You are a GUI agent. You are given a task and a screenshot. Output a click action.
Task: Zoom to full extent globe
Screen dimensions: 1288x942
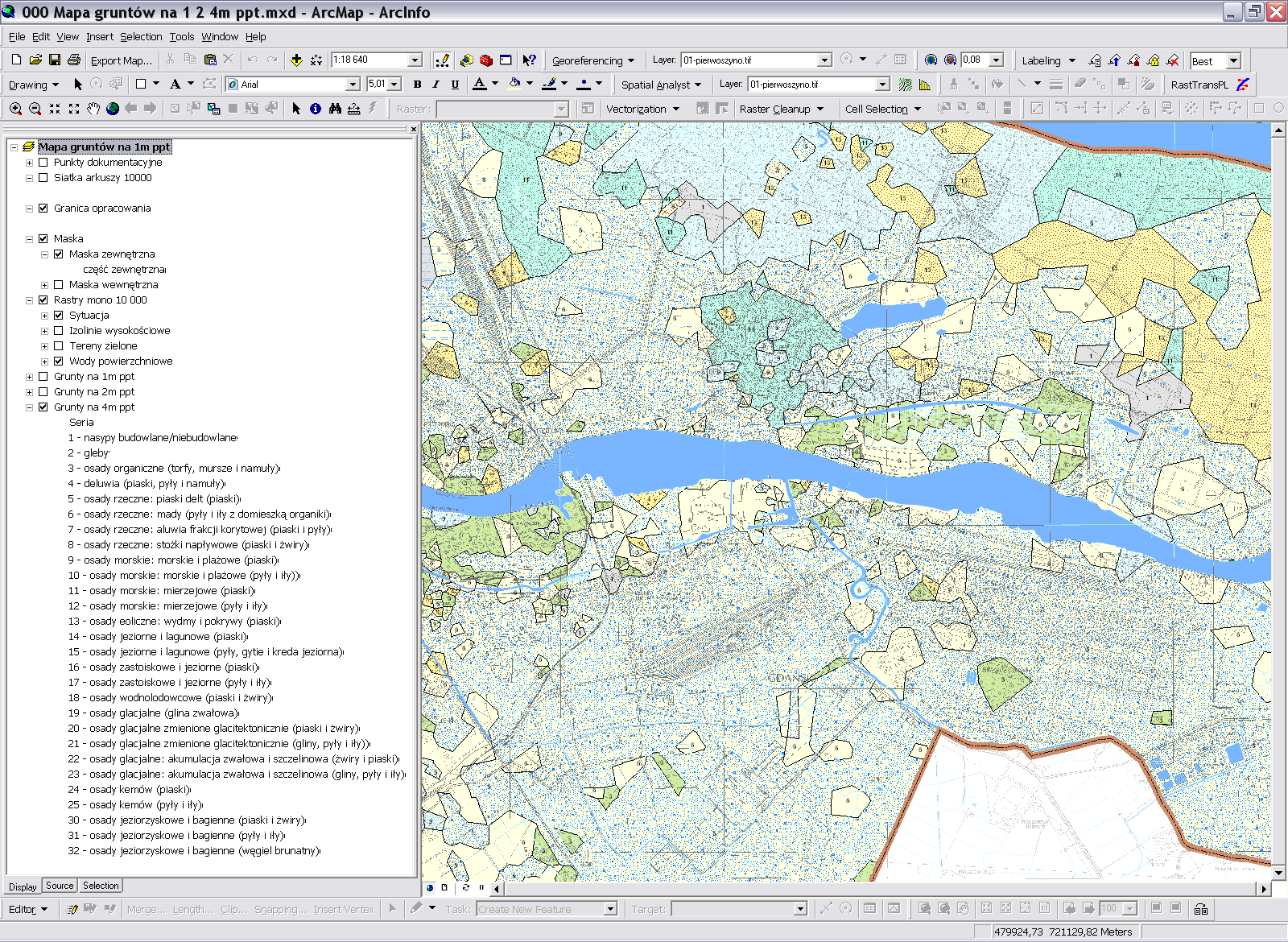(x=113, y=109)
